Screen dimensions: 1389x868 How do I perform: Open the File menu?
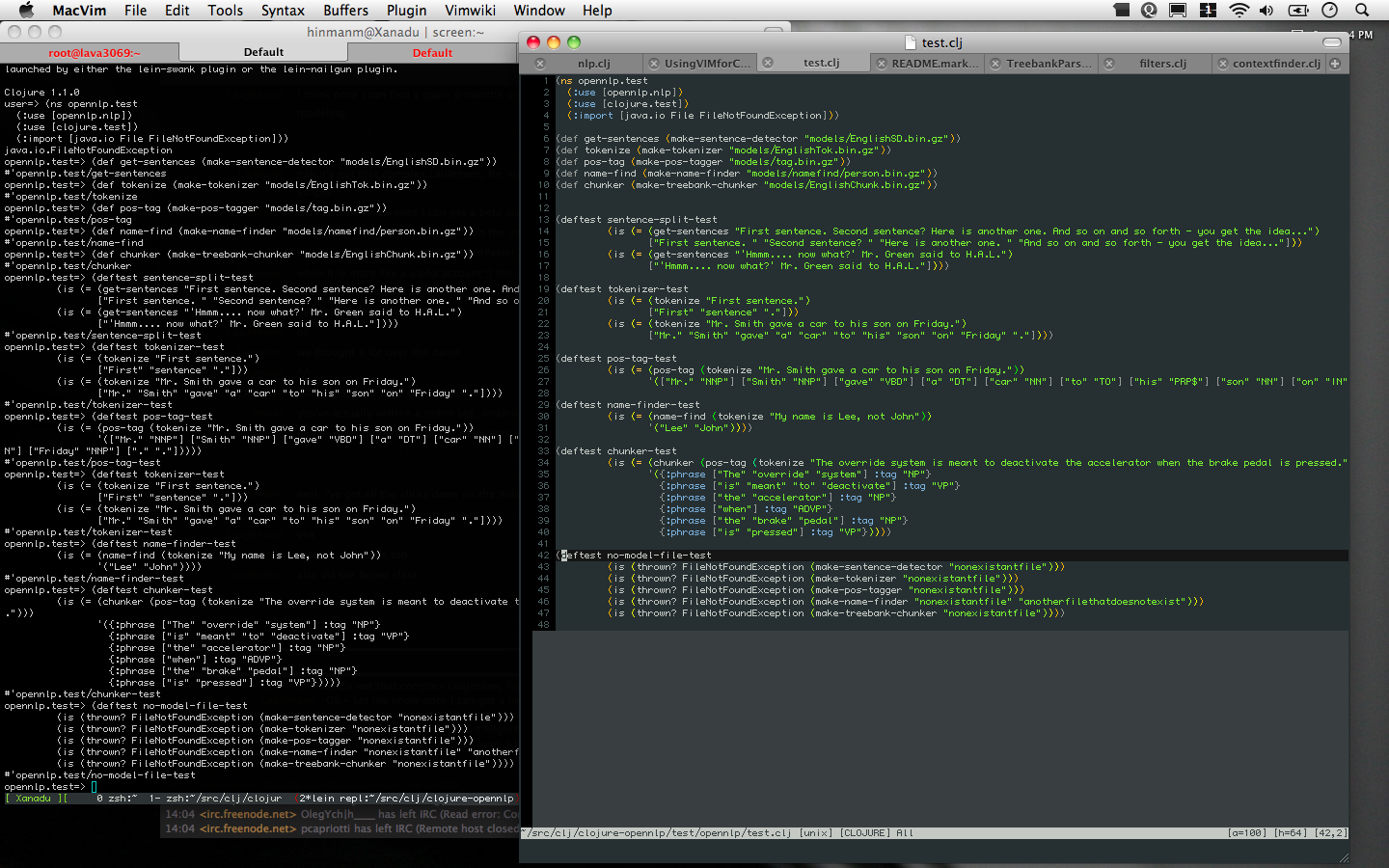pyautogui.click(x=135, y=10)
